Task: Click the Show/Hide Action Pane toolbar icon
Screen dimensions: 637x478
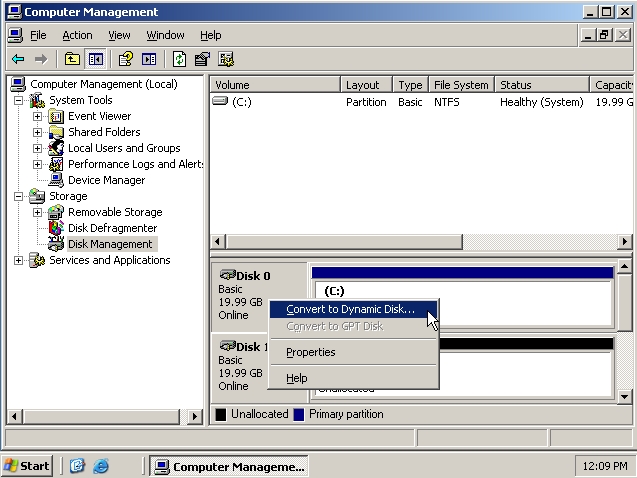Action: (149, 59)
